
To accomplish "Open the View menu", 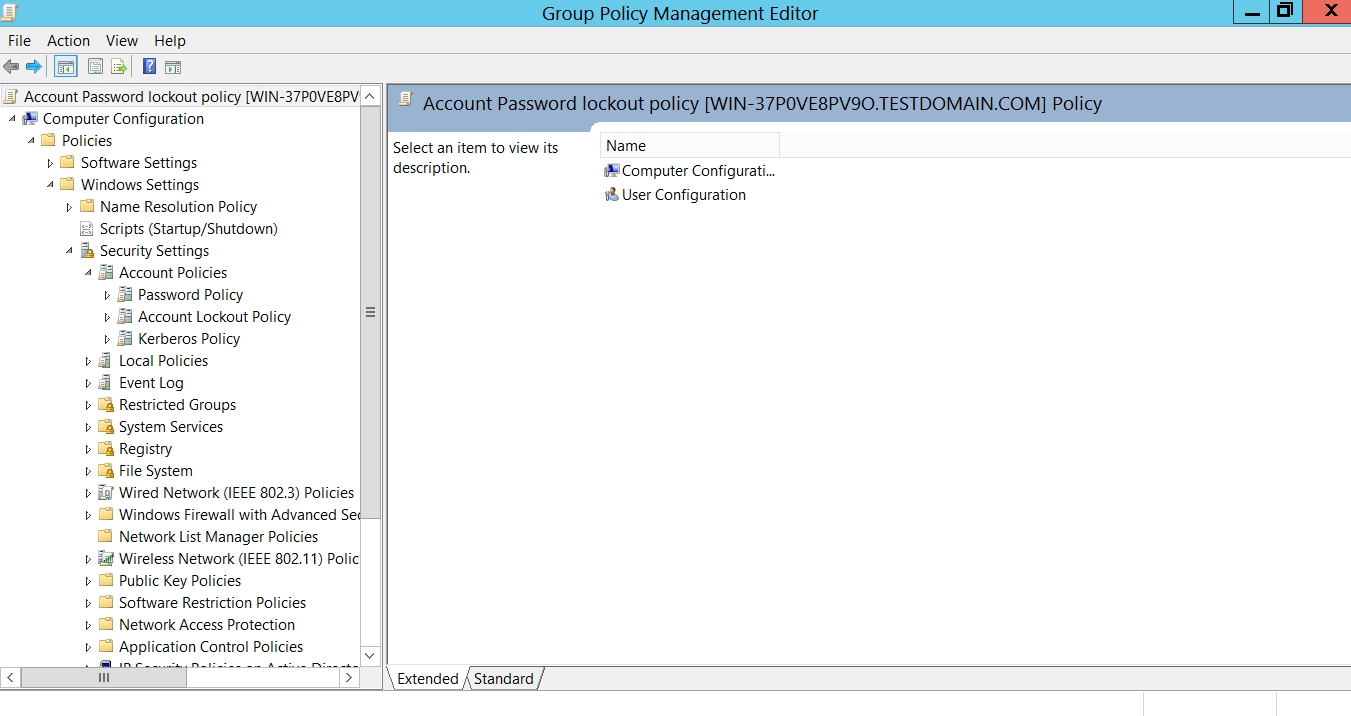I will pyautogui.click(x=122, y=41).
